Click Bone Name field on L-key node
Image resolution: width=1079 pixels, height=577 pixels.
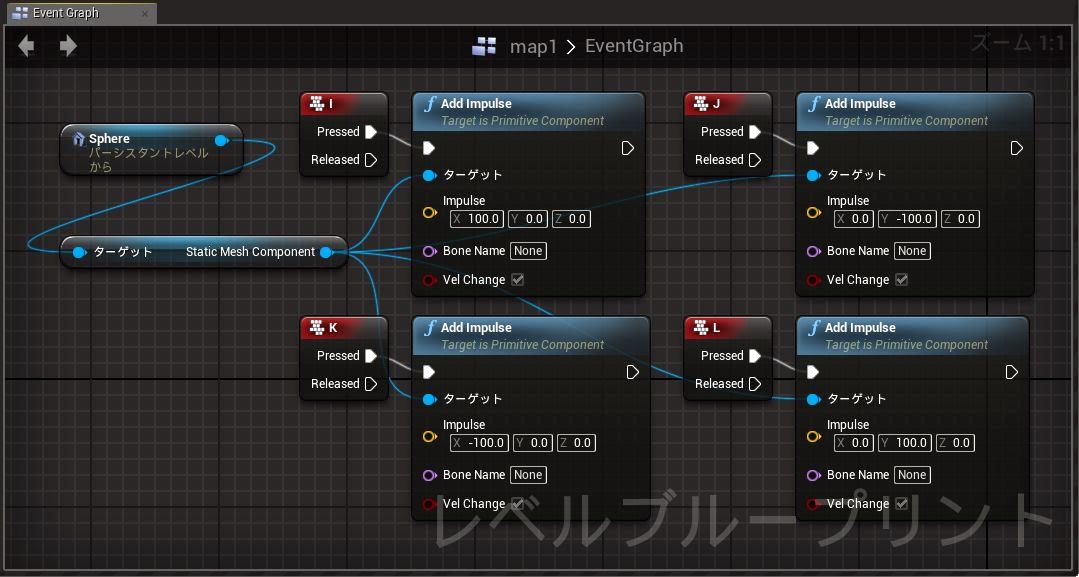point(911,475)
